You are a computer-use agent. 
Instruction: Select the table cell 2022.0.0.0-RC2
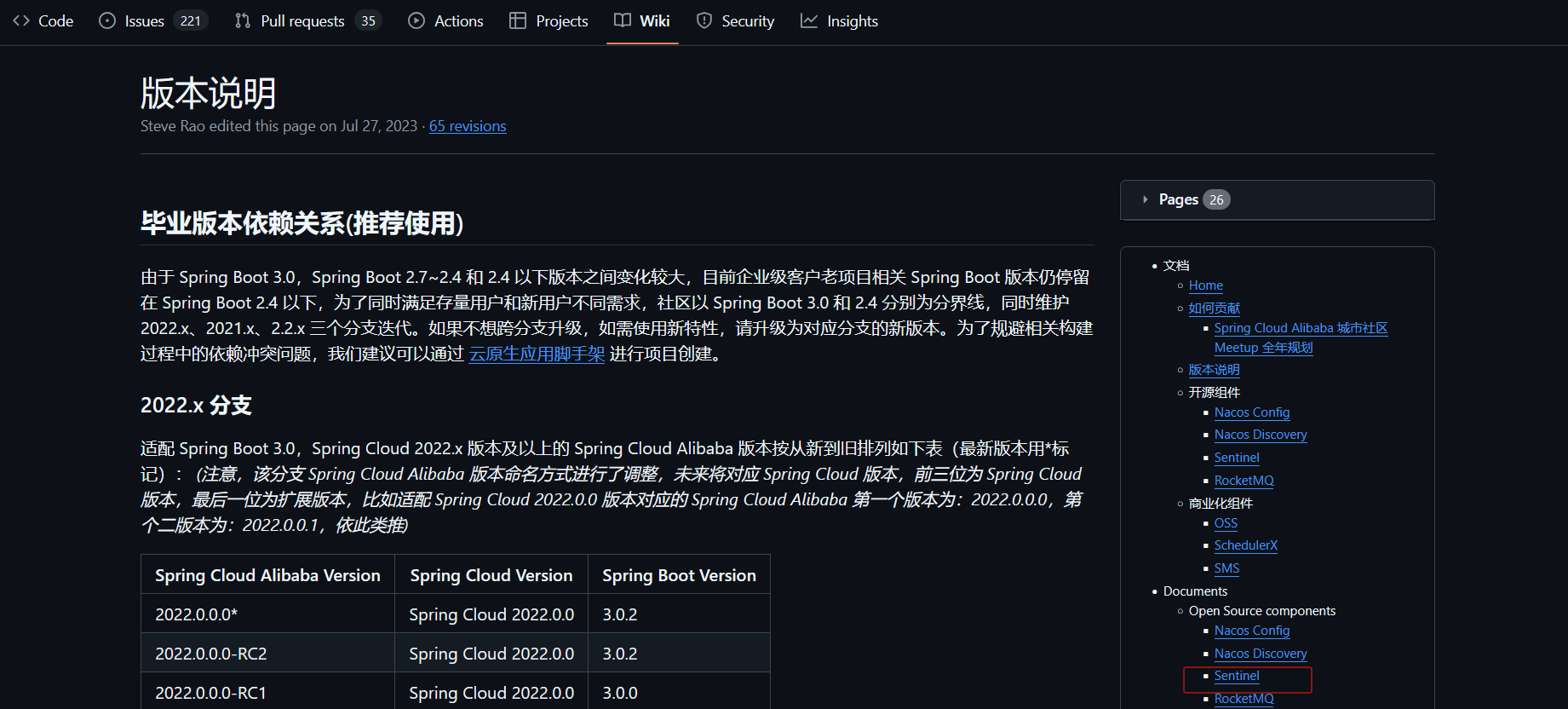[x=267, y=654]
